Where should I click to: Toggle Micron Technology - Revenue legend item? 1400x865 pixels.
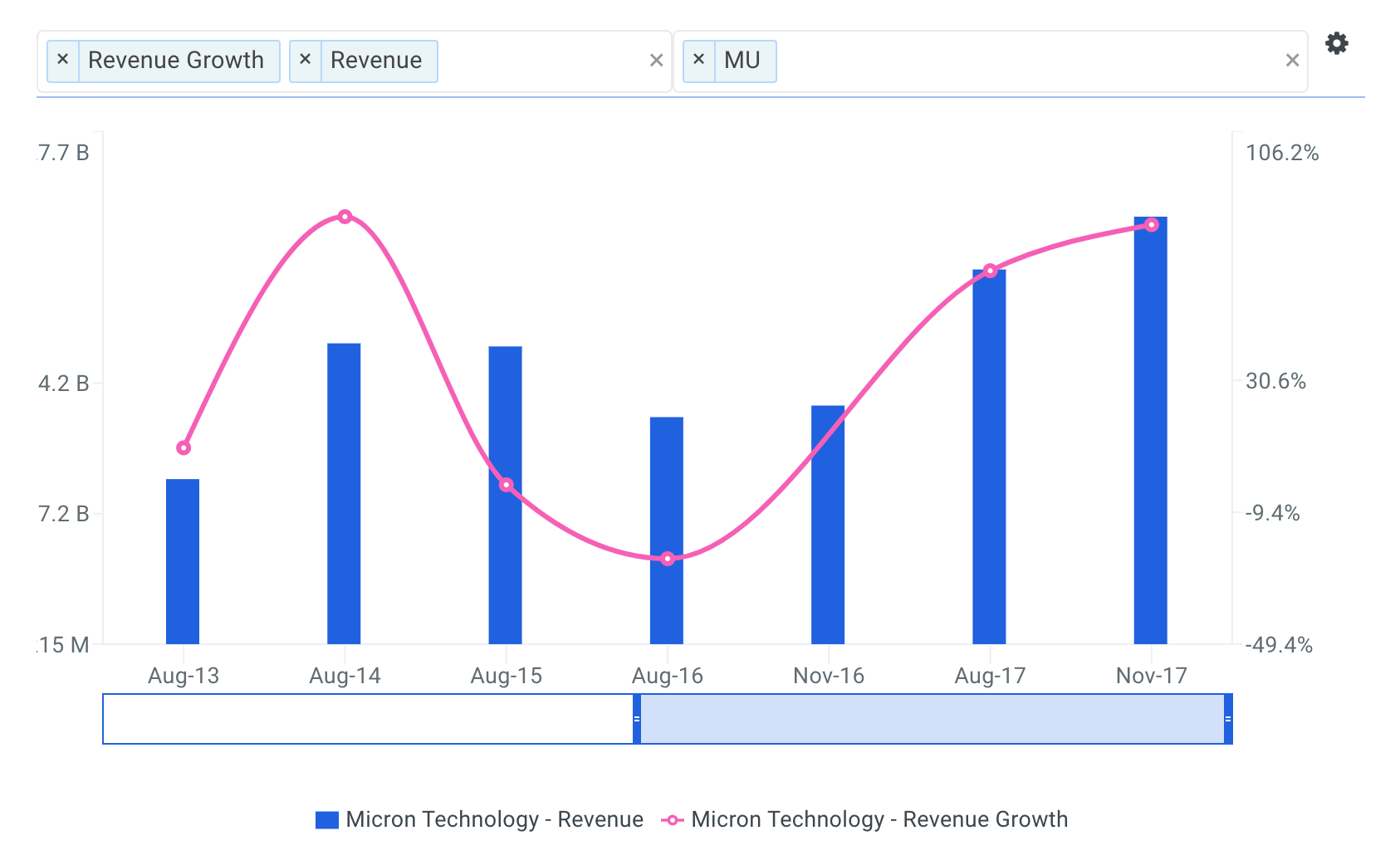(479, 819)
